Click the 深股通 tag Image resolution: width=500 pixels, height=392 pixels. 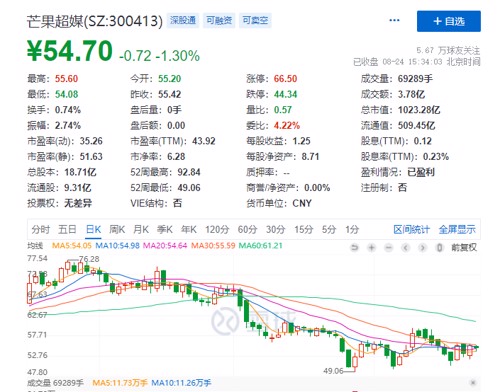tap(183, 21)
